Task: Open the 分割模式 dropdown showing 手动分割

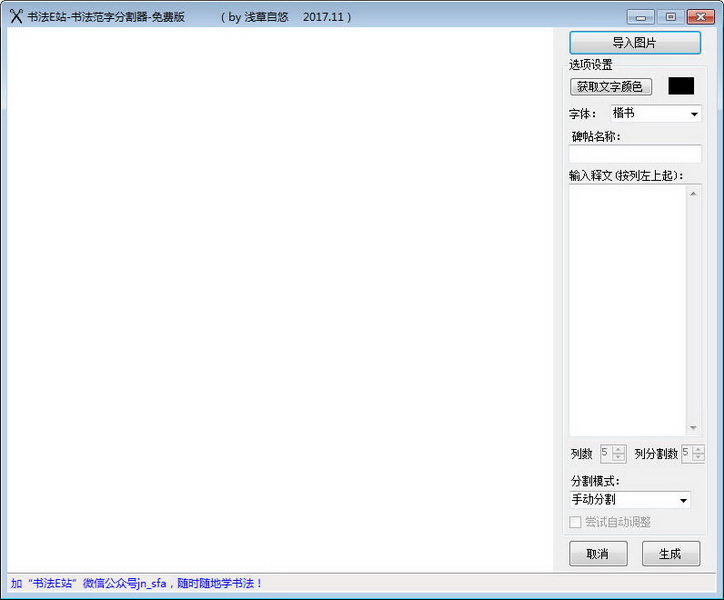Action: [630, 500]
